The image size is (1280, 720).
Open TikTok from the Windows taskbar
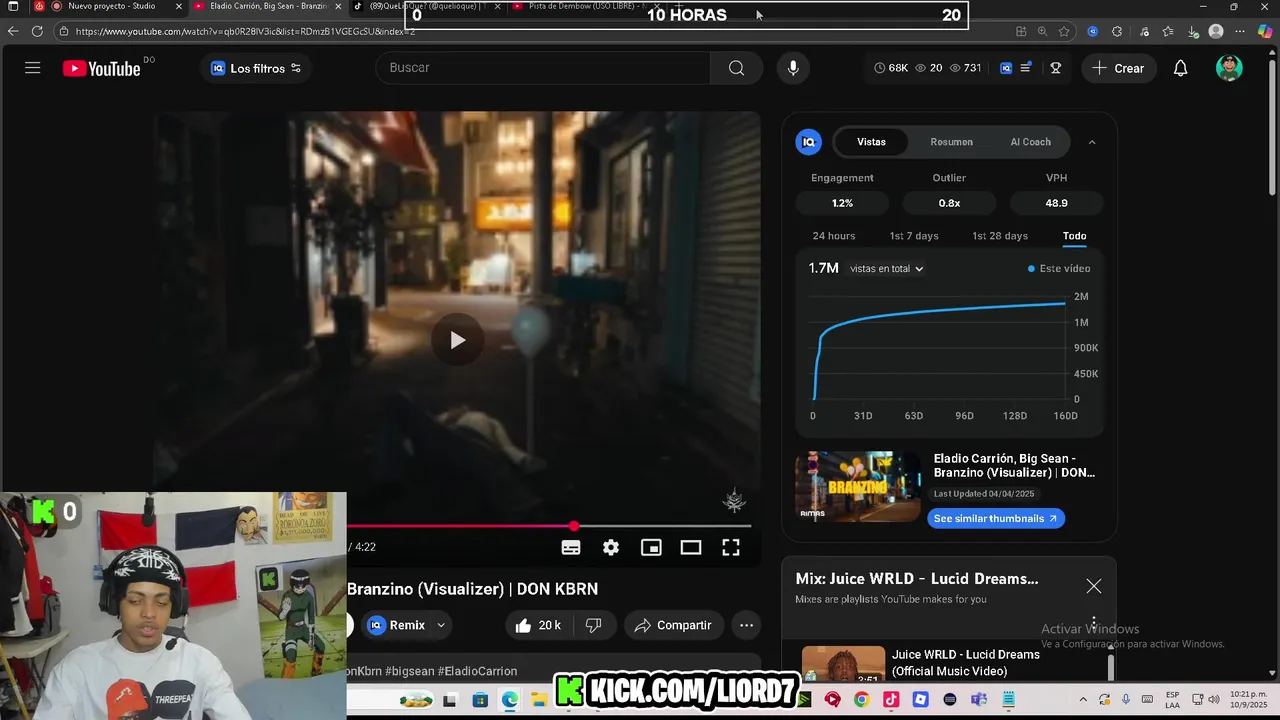(891, 699)
